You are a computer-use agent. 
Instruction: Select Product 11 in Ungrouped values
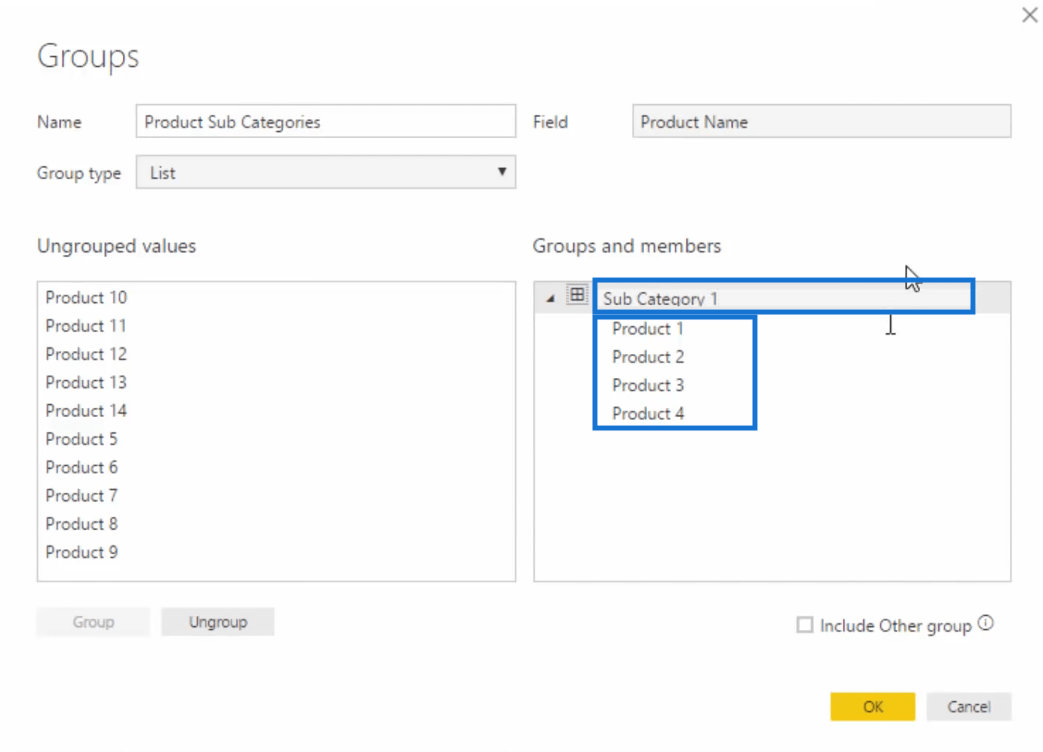pos(86,326)
